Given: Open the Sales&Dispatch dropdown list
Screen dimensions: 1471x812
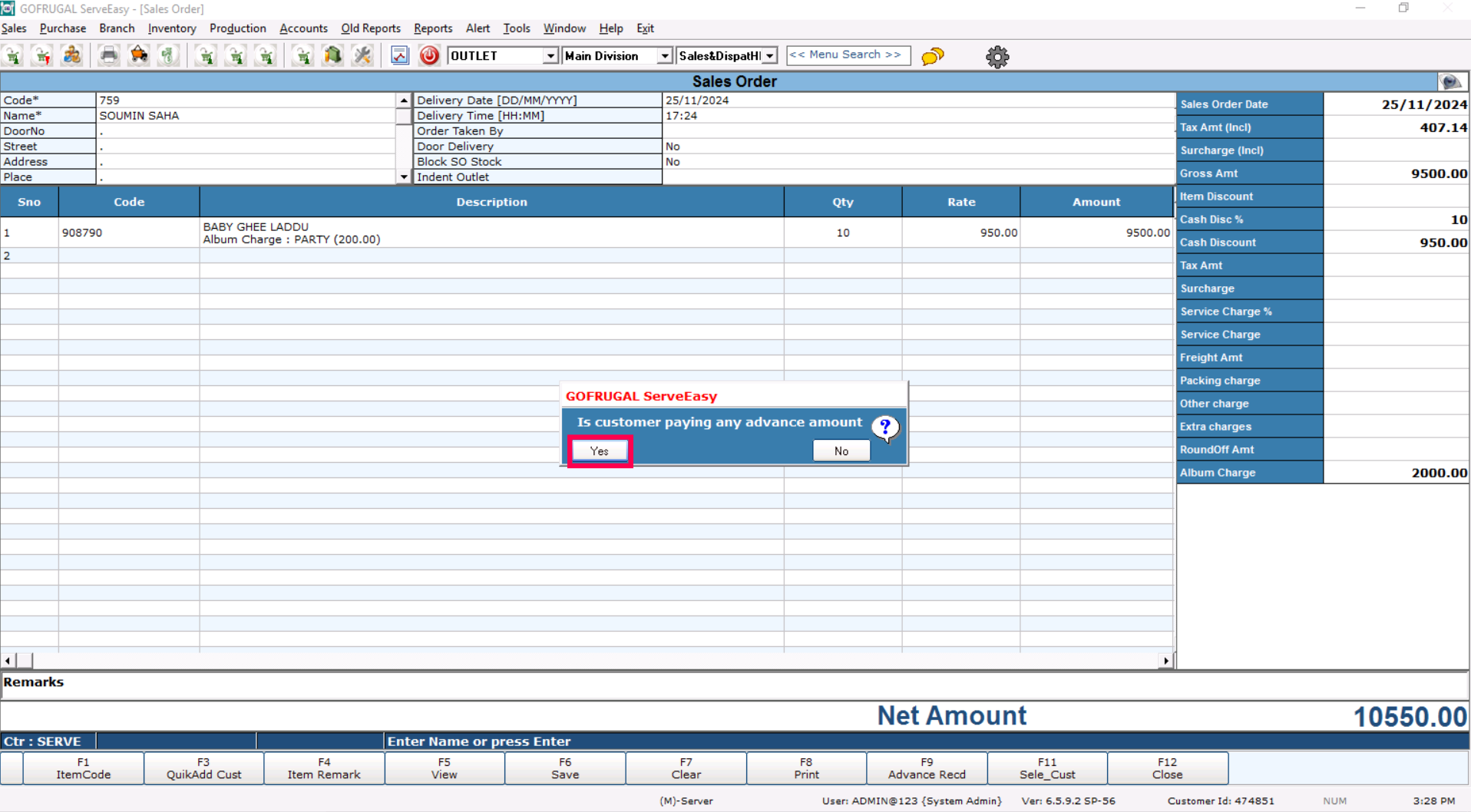Looking at the screenshot, I should coord(769,56).
